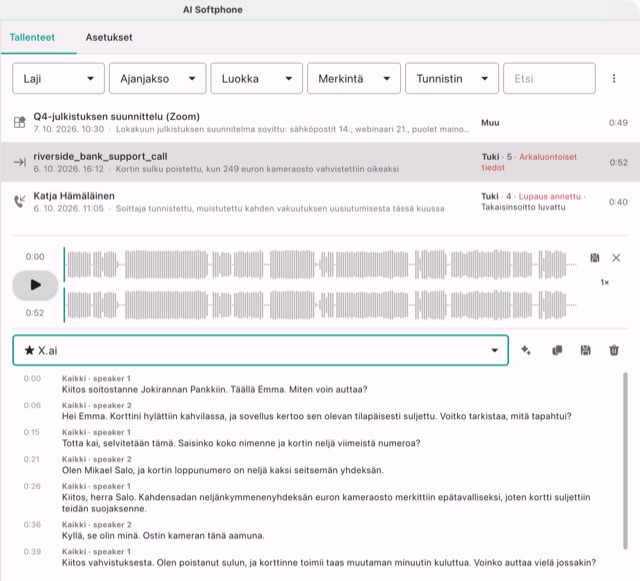Click the Etsi search field
This screenshot has width=640, height=581.
pyautogui.click(x=549, y=78)
